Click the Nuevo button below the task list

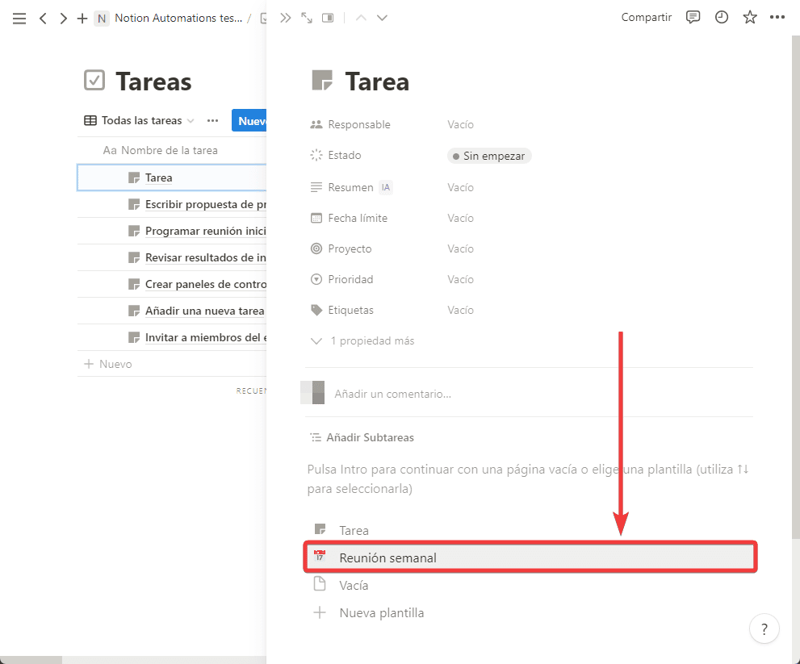pos(106,363)
